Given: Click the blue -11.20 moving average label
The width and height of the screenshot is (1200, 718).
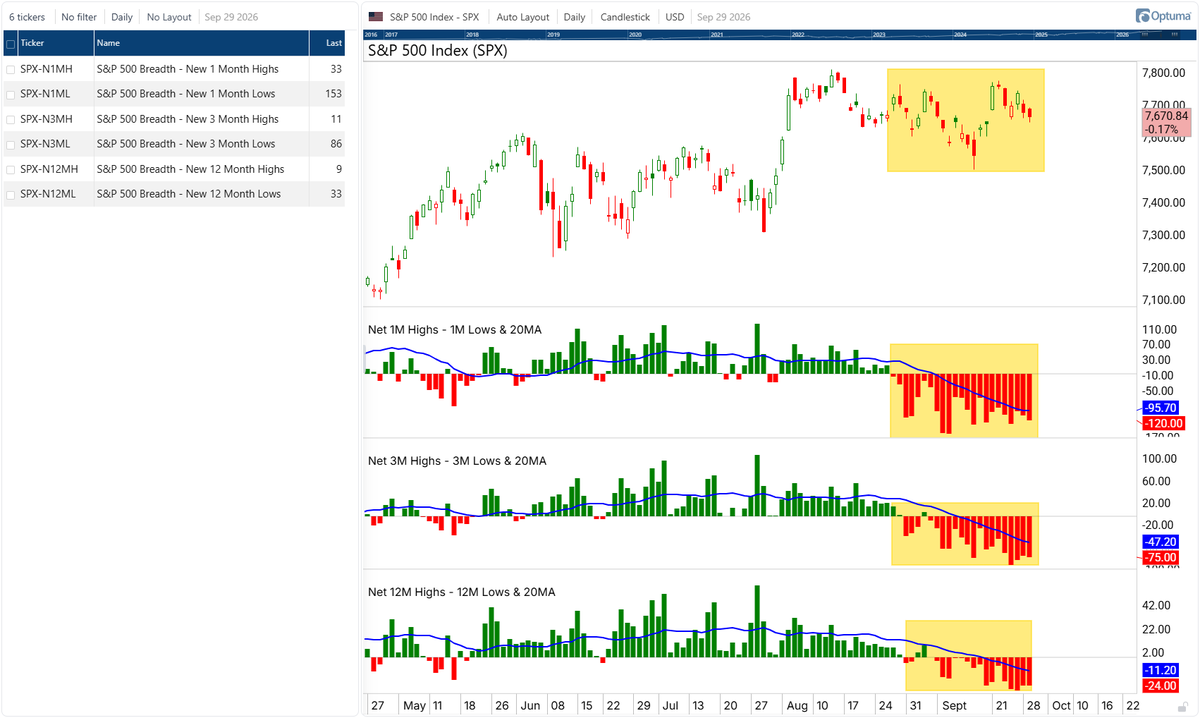Looking at the screenshot, I should point(1160,670).
